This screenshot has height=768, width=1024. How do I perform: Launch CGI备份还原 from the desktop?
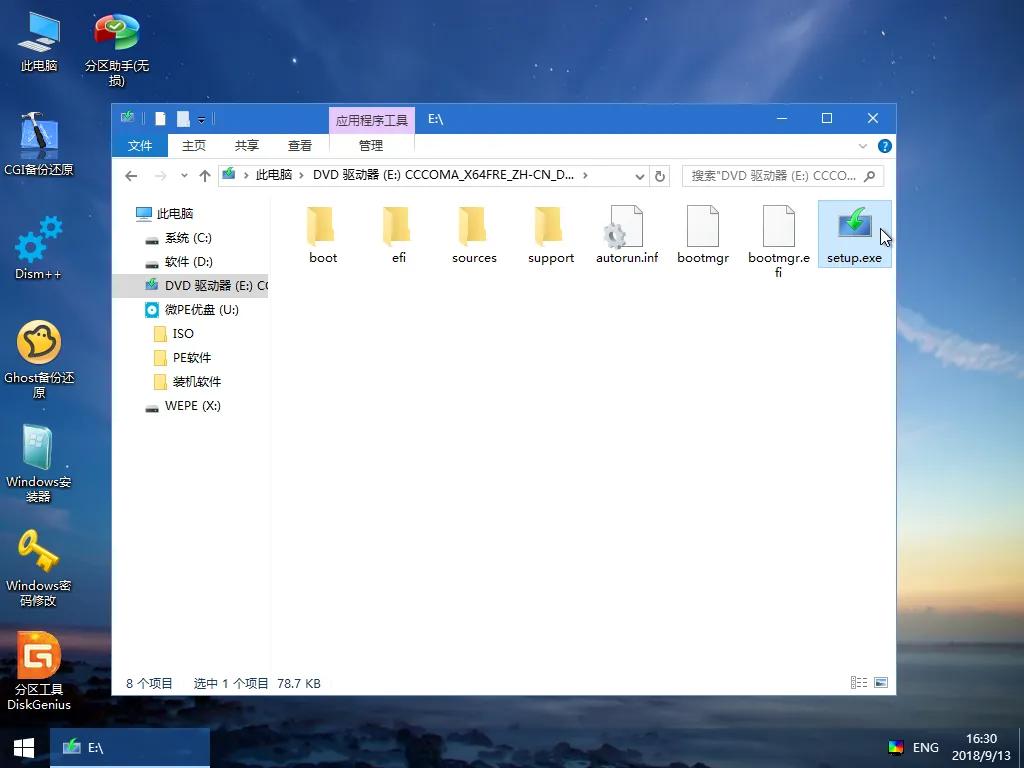38,142
